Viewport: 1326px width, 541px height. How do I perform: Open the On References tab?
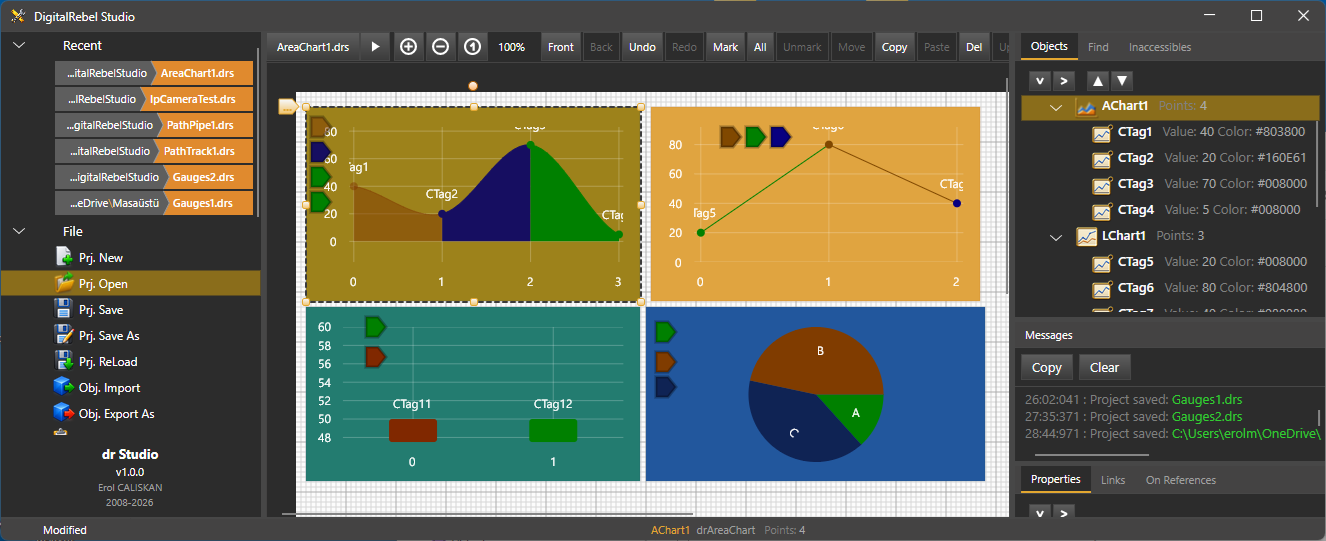(1181, 480)
